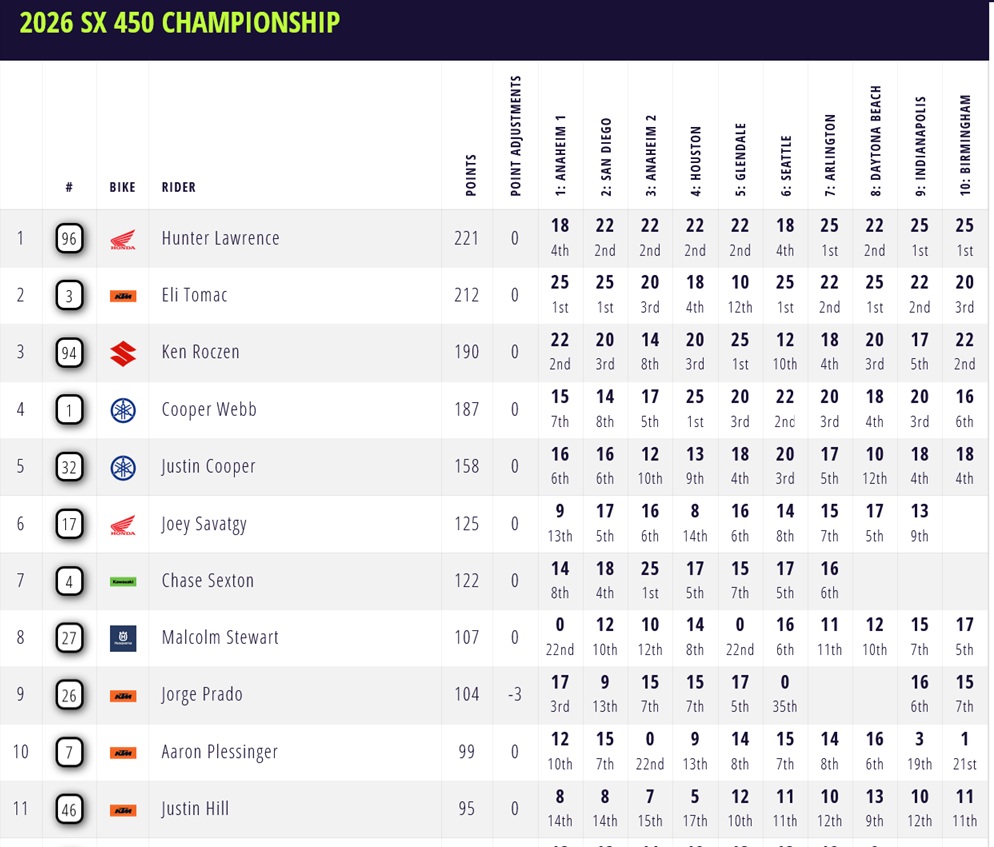Image resolution: width=994 pixels, height=847 pixels.
Task: Click Ken Roczen's Suzuki bike logo
Action: coord(122,352)
